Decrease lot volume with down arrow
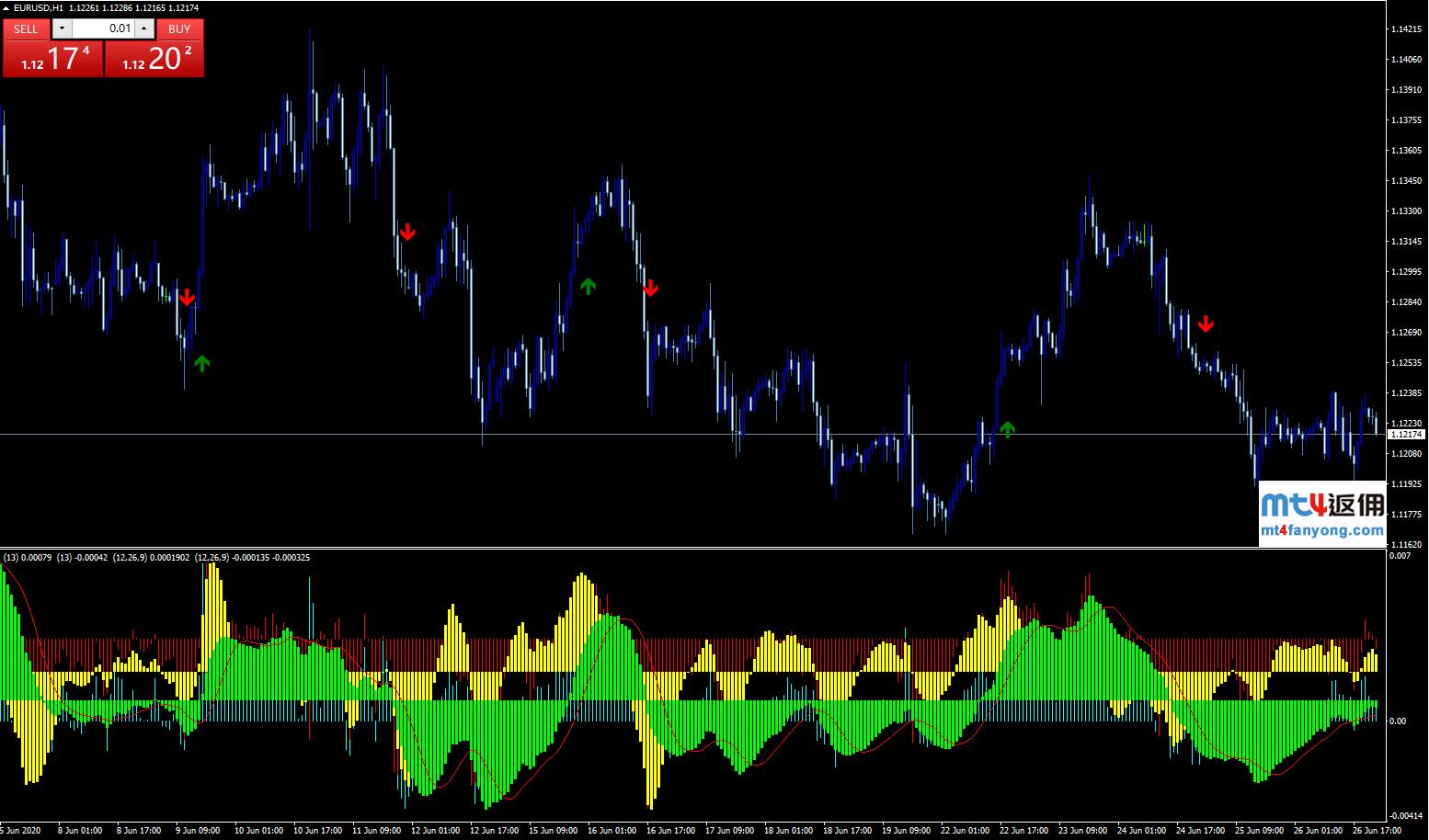Image resolution: width=1429 pixels, height=840 pixels. (x=63, y=28)
